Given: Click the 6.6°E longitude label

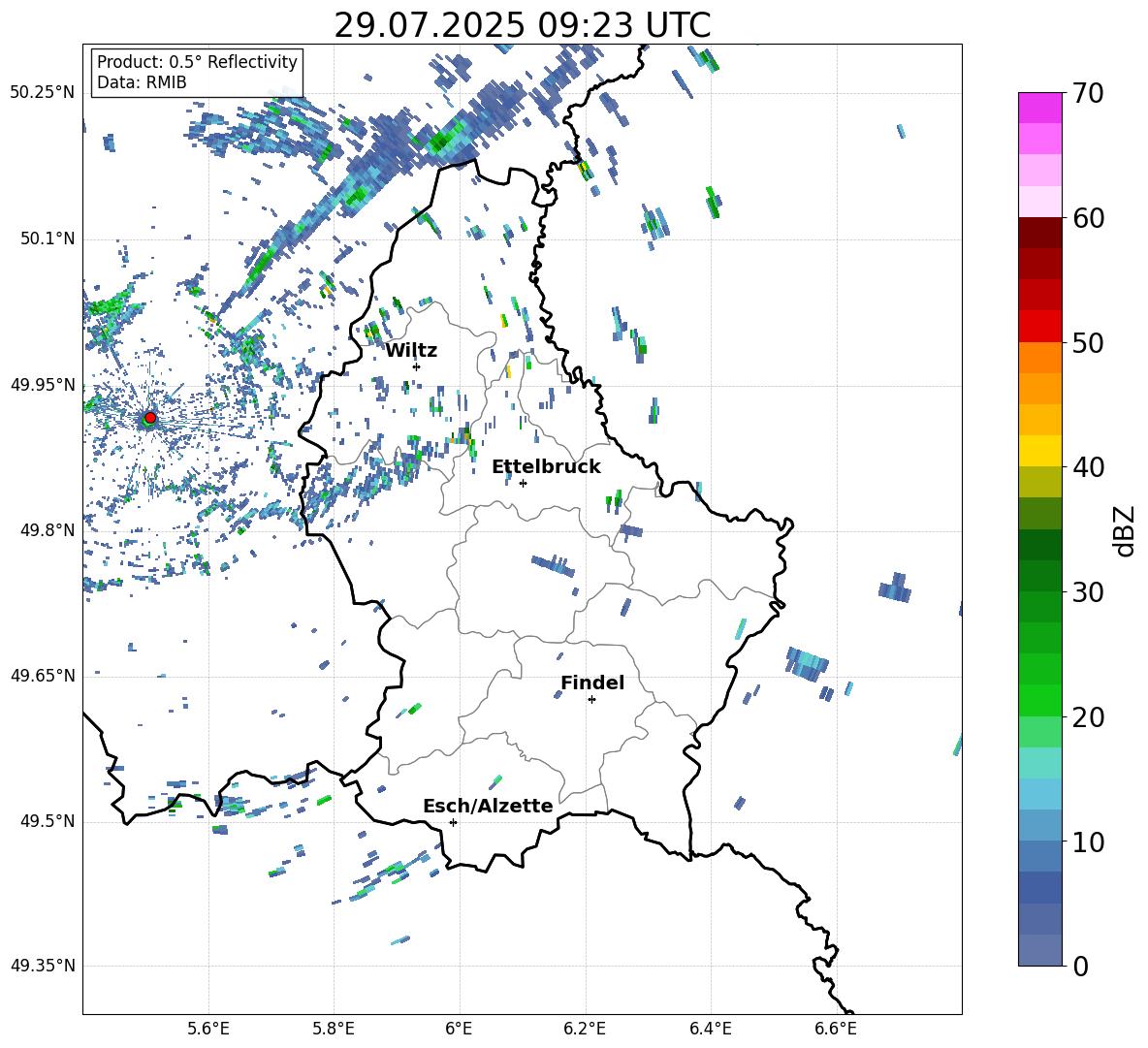Looking at the screenshot, I should coord(836,1029).
